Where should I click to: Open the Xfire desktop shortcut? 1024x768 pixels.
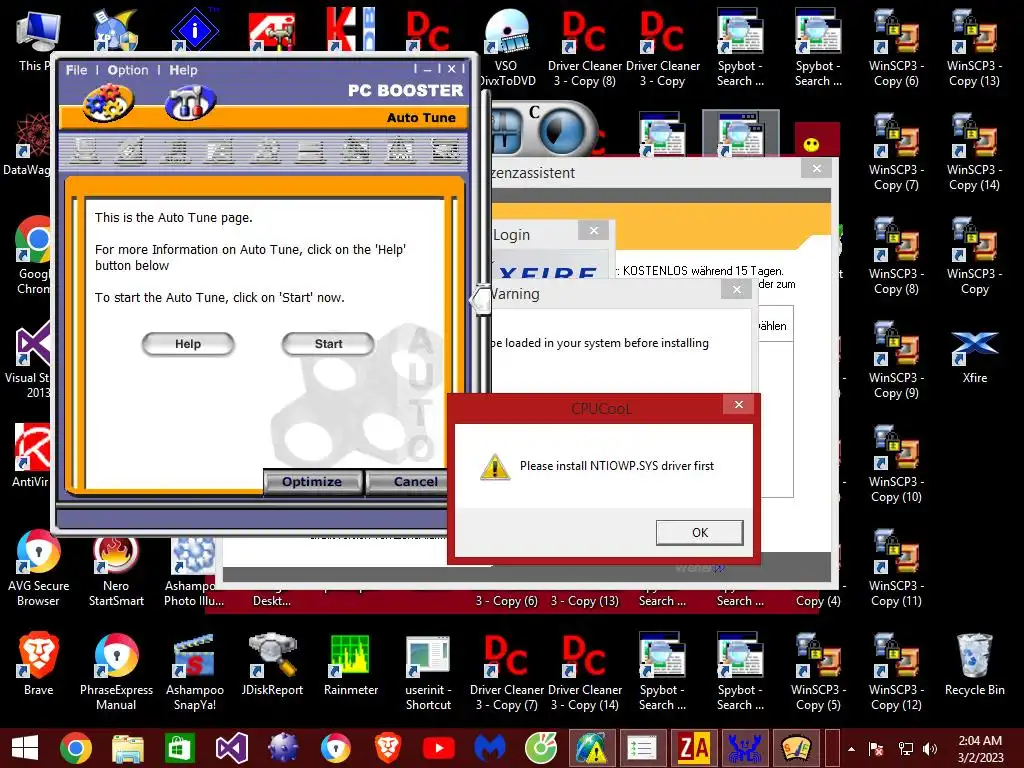(974, 356)
